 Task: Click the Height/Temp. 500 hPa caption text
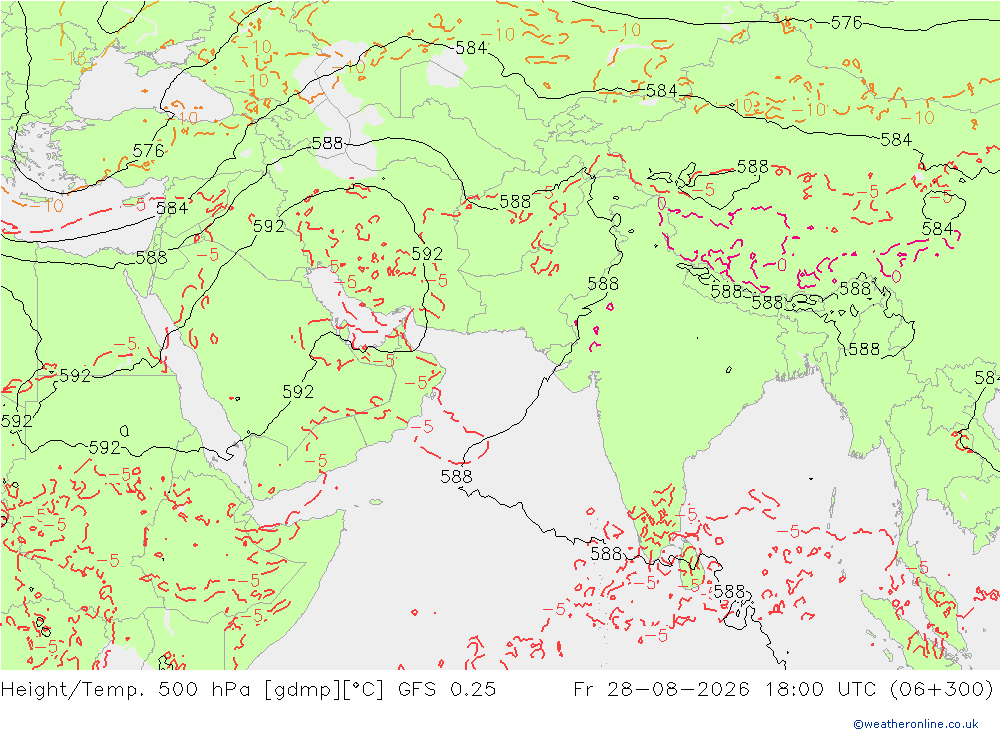128,690
